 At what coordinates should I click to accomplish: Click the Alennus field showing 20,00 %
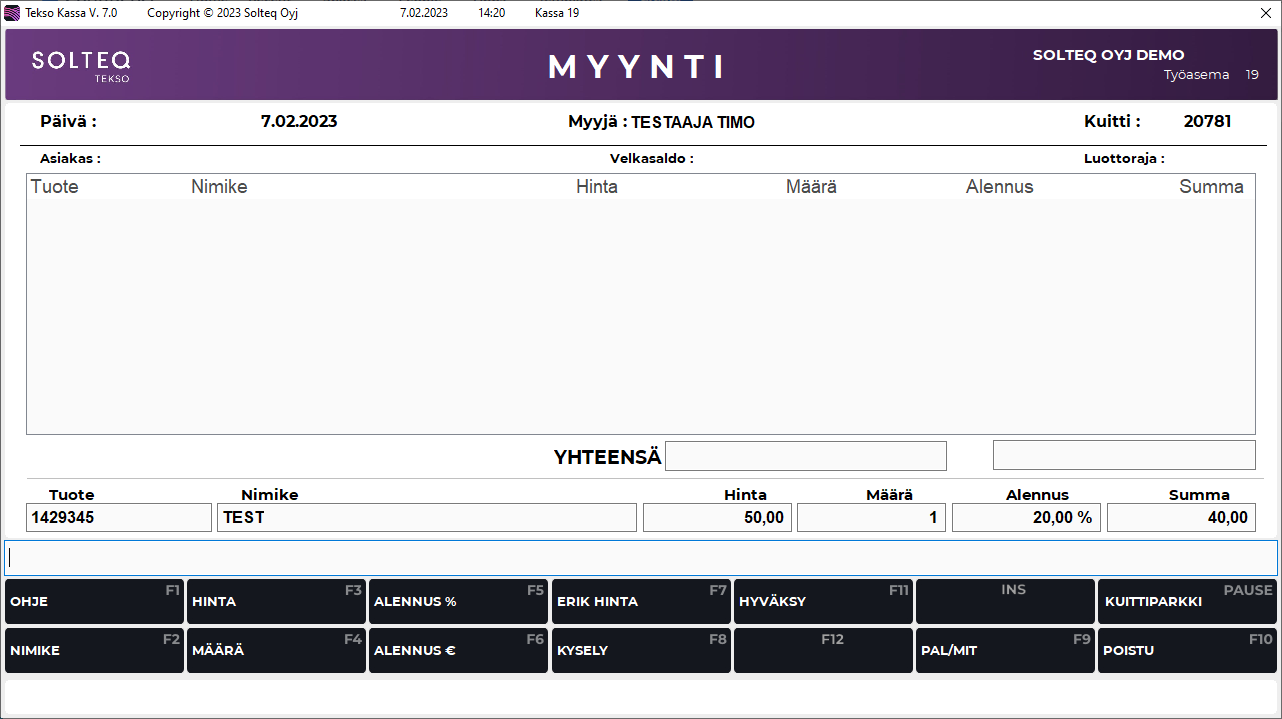click(x=1026, y=517)
